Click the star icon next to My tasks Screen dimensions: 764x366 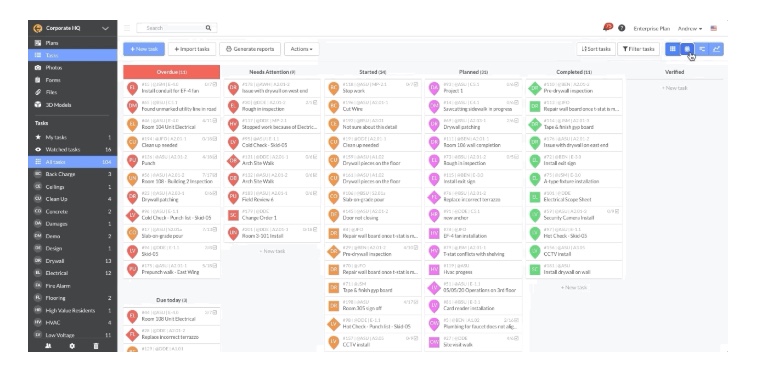click(38, 137)
